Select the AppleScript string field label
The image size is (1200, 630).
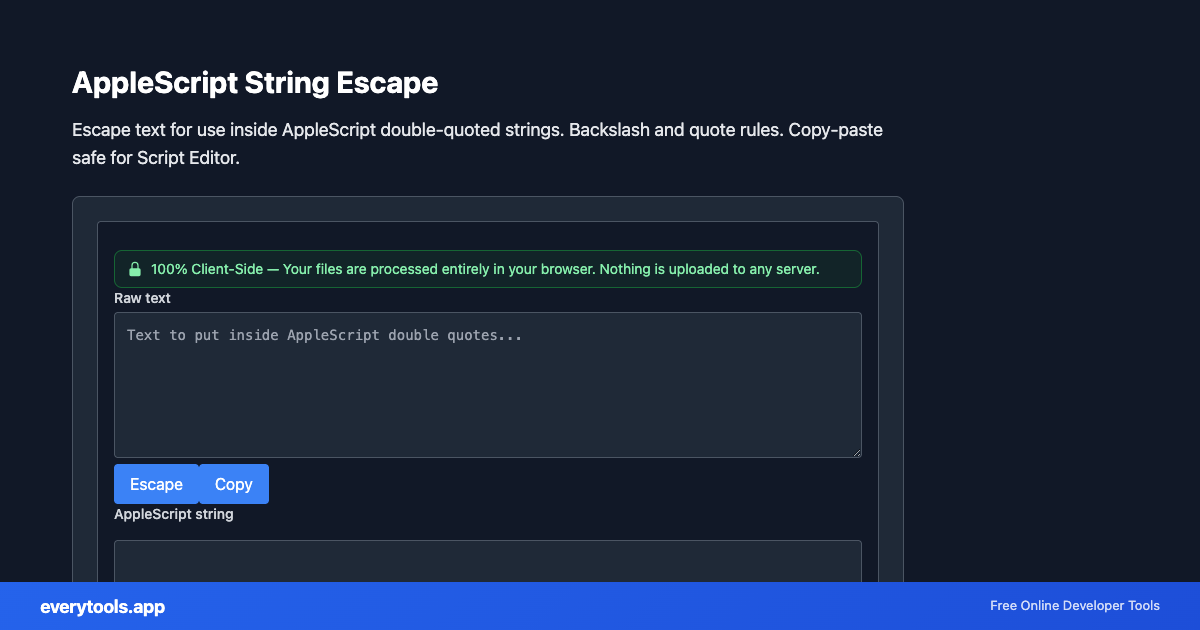click(x=174, y=514)
